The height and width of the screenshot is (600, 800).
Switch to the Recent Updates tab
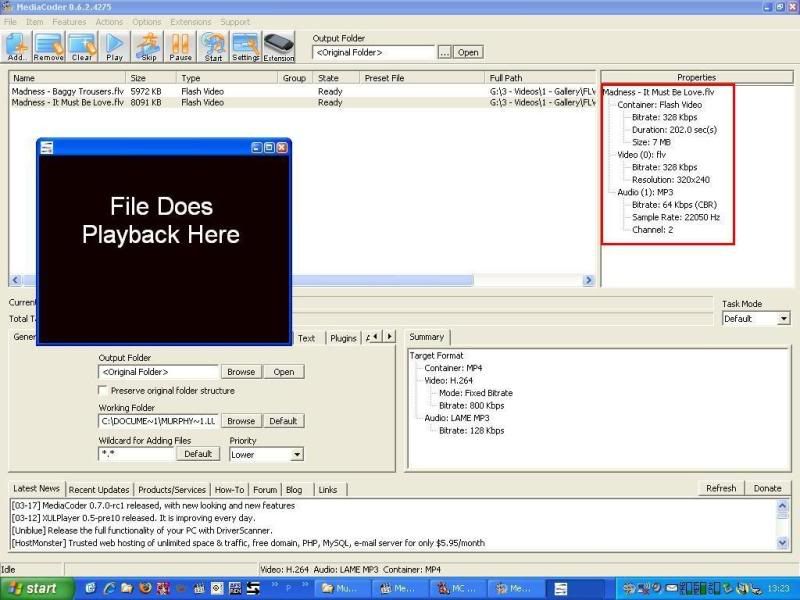click(99, 490)
